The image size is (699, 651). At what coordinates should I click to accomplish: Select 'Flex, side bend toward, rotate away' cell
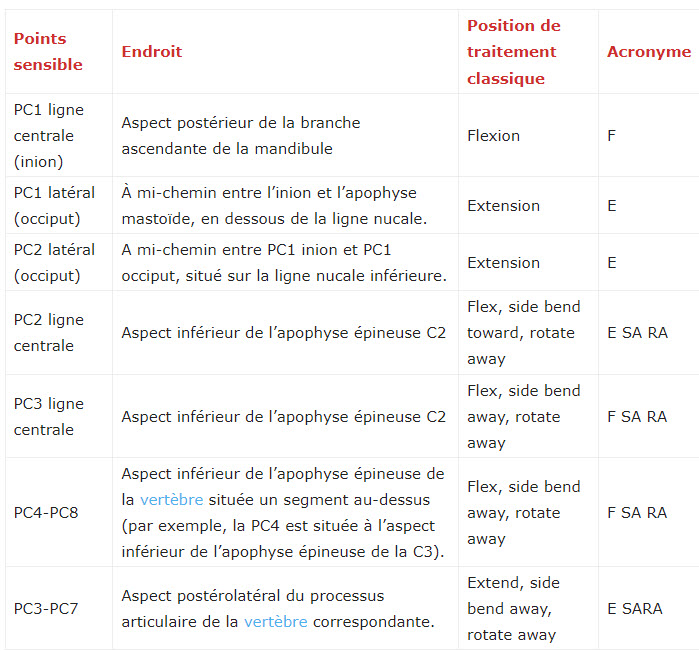(523, 333)
